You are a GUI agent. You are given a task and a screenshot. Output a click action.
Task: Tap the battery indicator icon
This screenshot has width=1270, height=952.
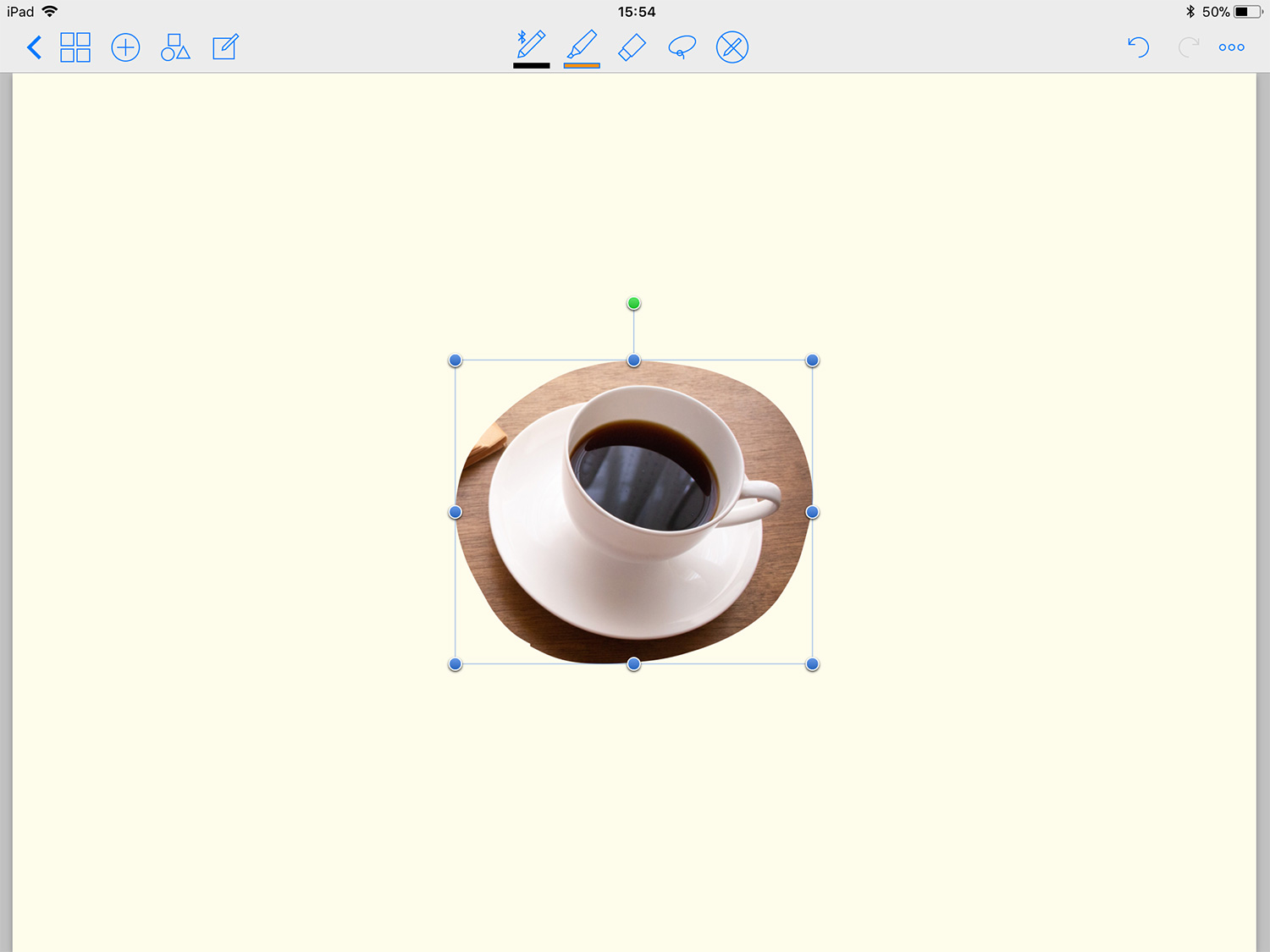[x=1249, y=12]
